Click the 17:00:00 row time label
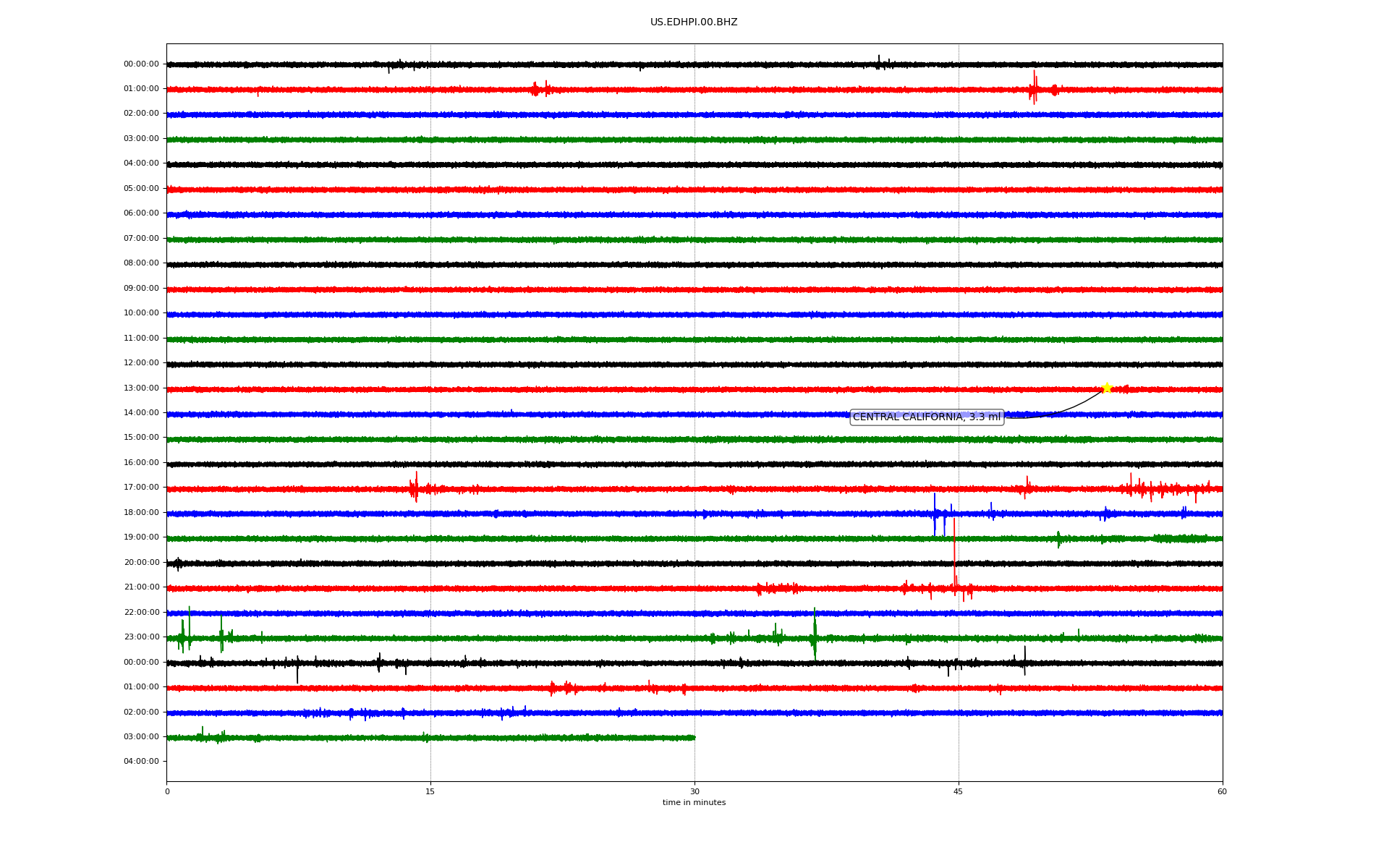This screenshot has width=1389, height=868. click(141, 488)
